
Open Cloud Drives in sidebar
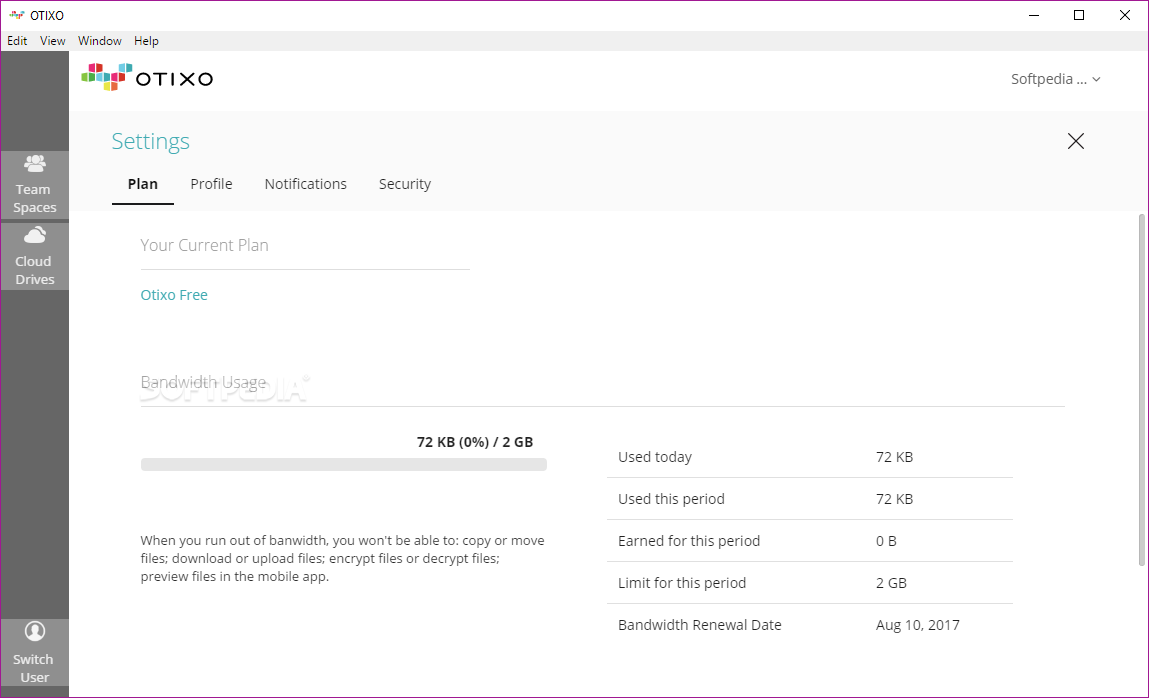34,256
